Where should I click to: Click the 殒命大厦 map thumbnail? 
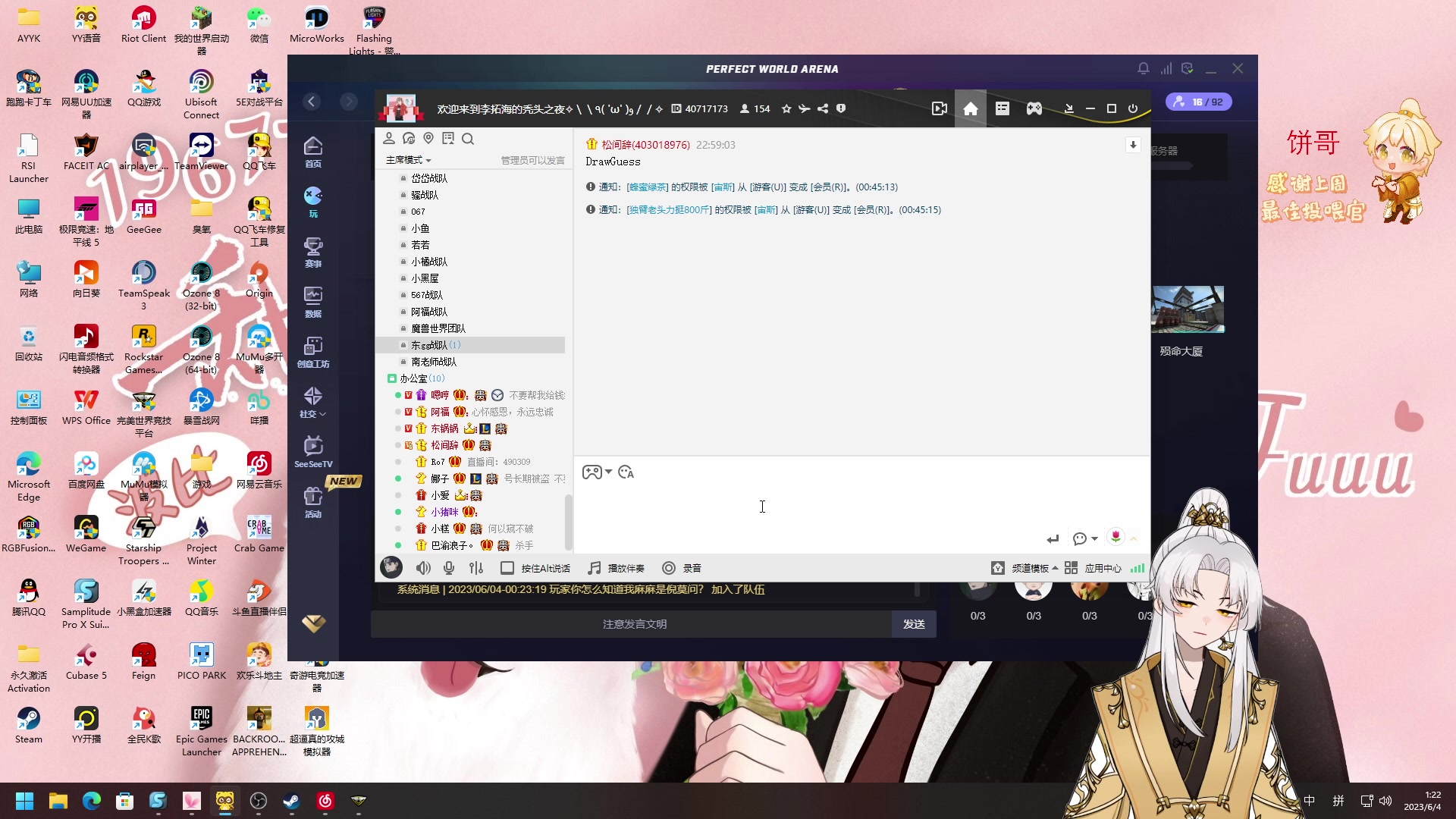pyautogui.click(x=1188, y=309)
